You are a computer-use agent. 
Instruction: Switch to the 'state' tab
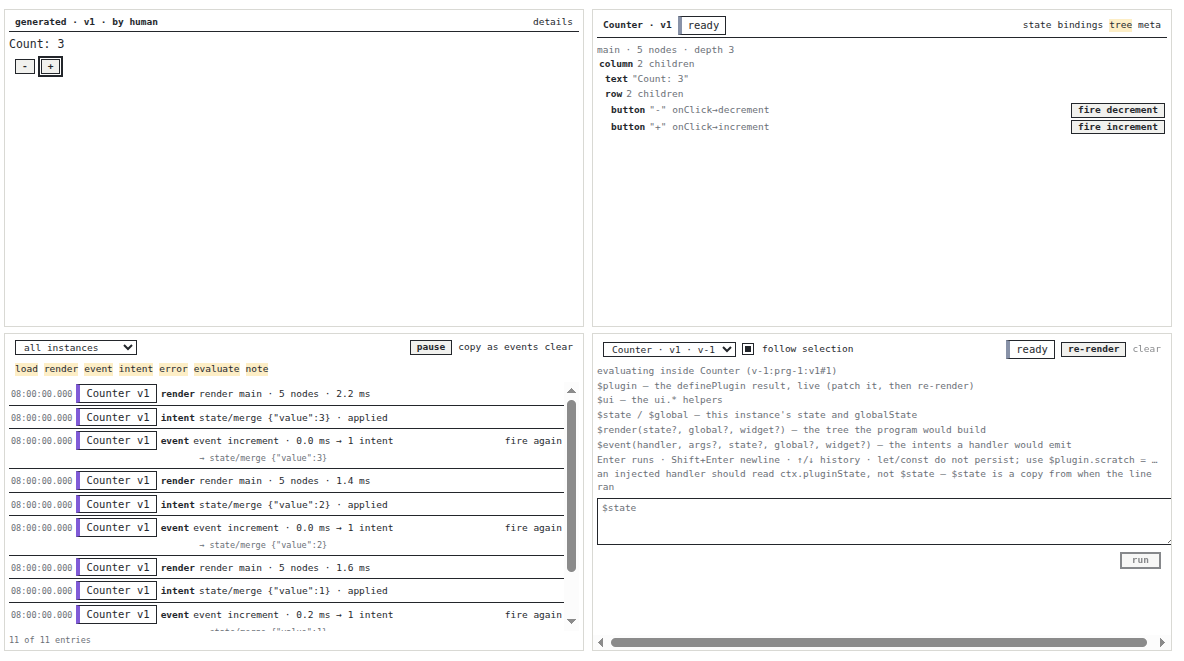coord(1037,25)
